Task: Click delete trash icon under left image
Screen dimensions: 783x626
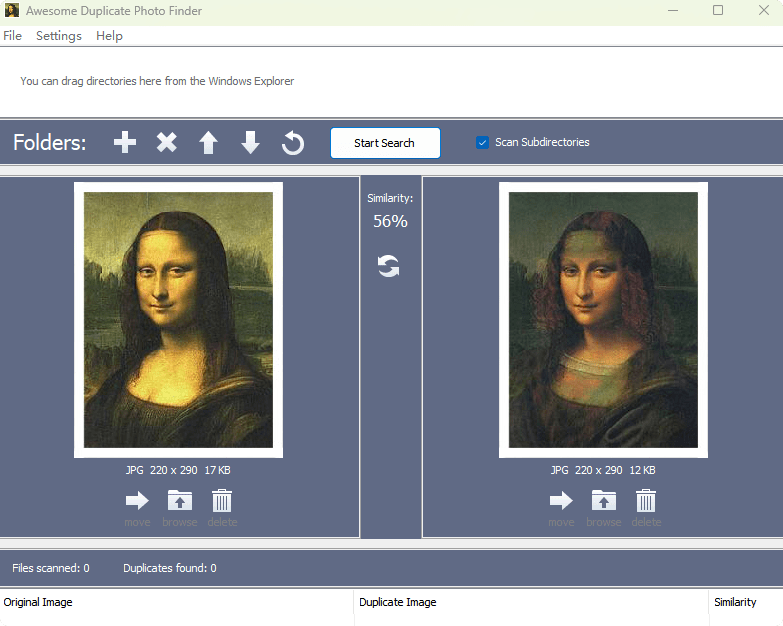Action: pos(222,500)
